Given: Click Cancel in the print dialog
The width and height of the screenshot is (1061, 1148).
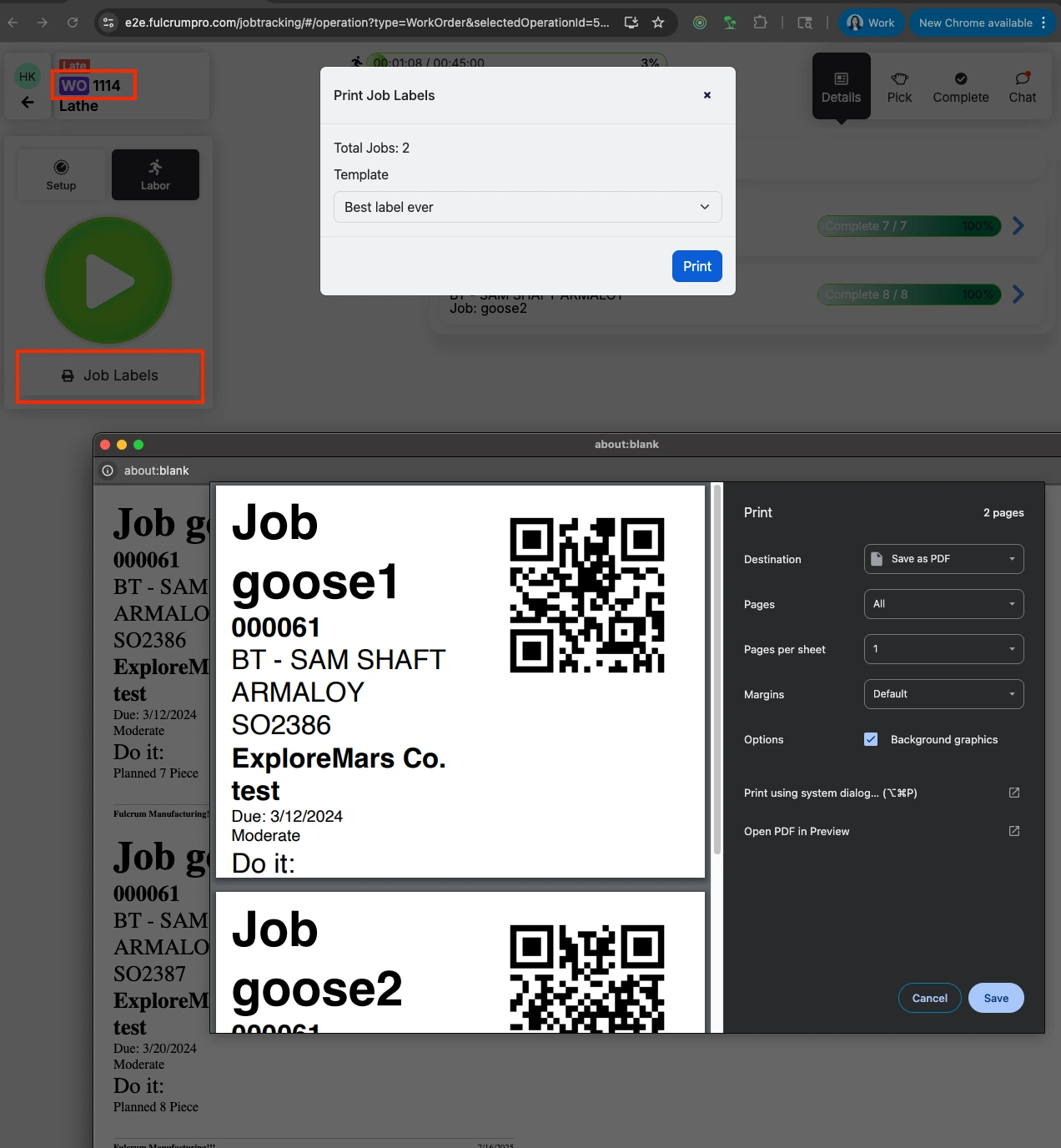Looking at the screenshot, I should [930, 998].
